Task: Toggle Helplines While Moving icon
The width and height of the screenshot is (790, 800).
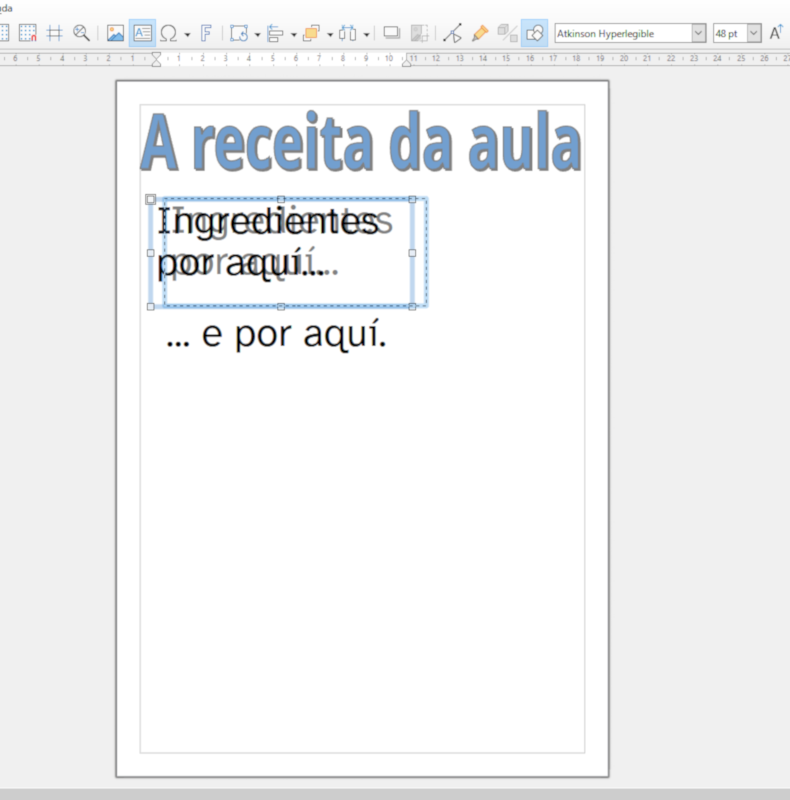Action: (x=54, y=34)
